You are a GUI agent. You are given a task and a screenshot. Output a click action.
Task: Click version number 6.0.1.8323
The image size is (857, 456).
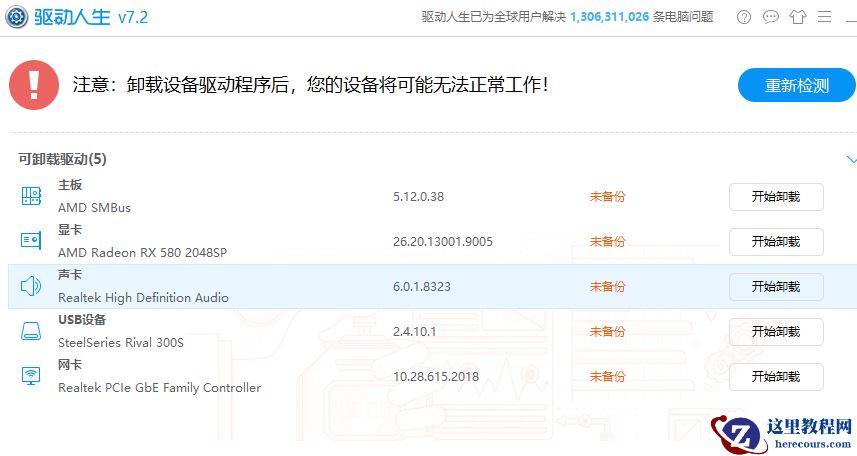[422, 287]
